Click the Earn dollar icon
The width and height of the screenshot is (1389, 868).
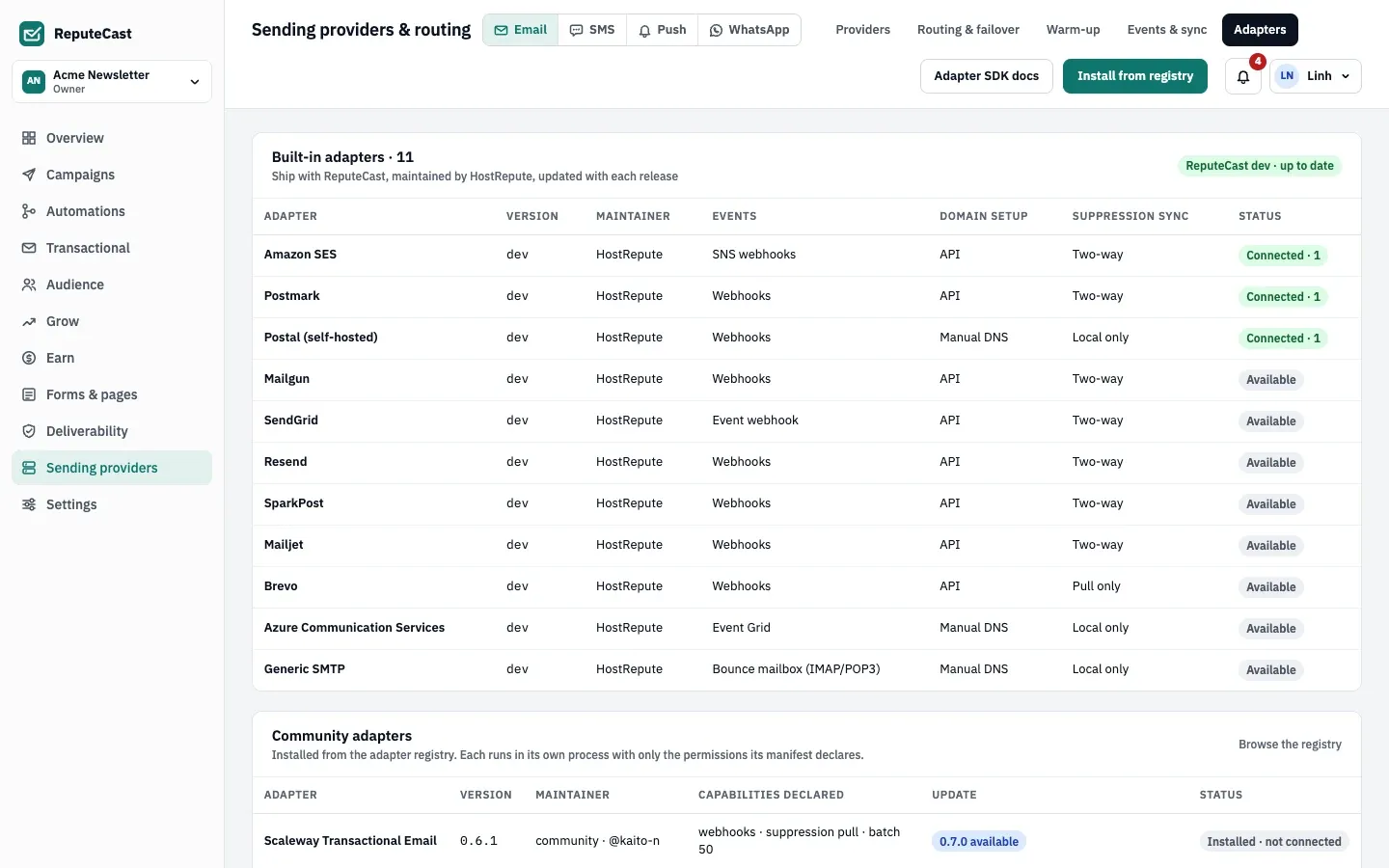click(x=29, y=358)
